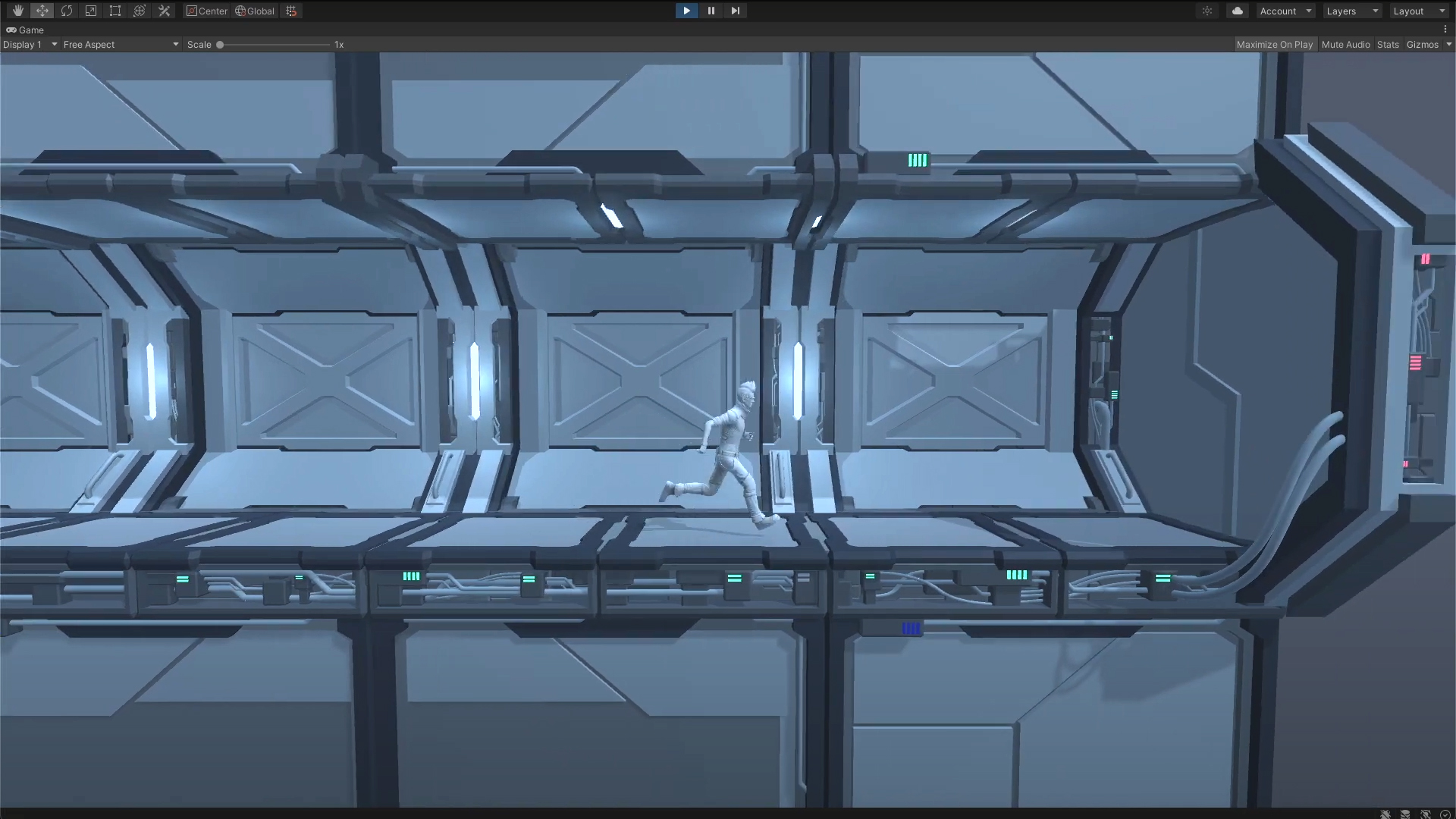Click the Stats button
The width and height of the screenshot is (1456, 819).
[1388, 45]
